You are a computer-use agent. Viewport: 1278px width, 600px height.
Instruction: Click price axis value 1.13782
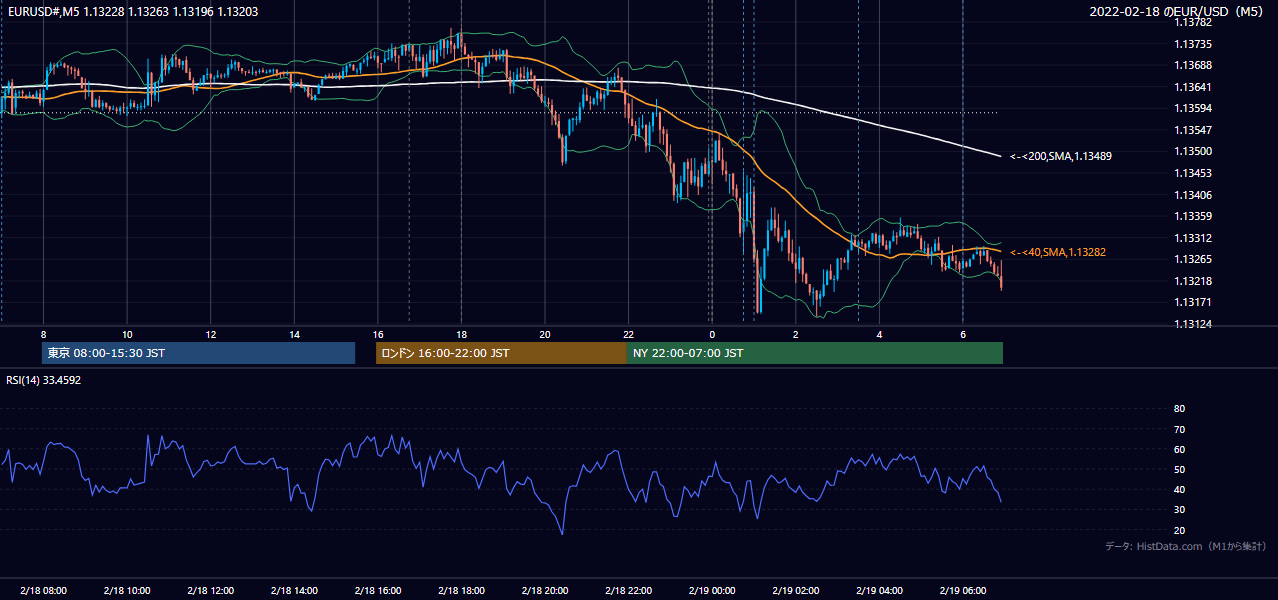tap(1192, 23)
